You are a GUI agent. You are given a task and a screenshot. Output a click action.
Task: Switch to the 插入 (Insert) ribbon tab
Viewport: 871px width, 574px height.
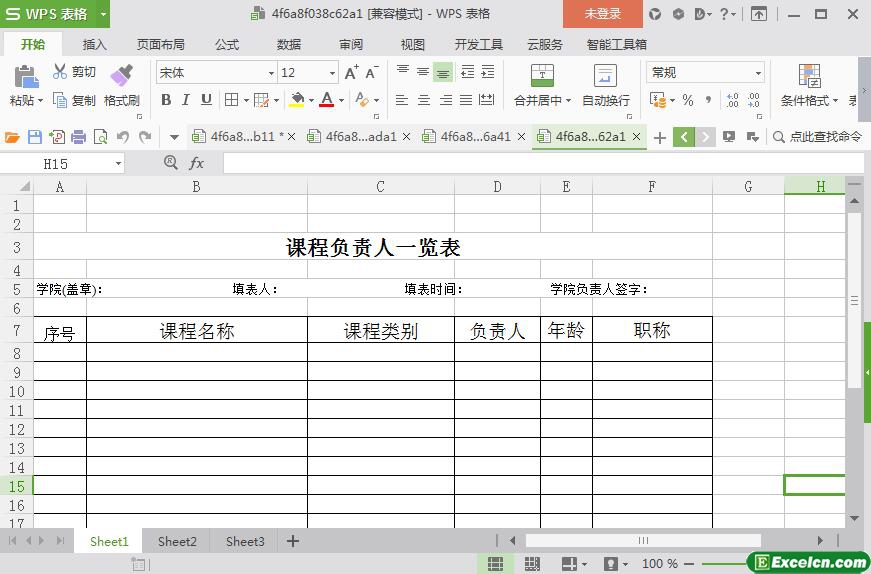click(94, 44)
